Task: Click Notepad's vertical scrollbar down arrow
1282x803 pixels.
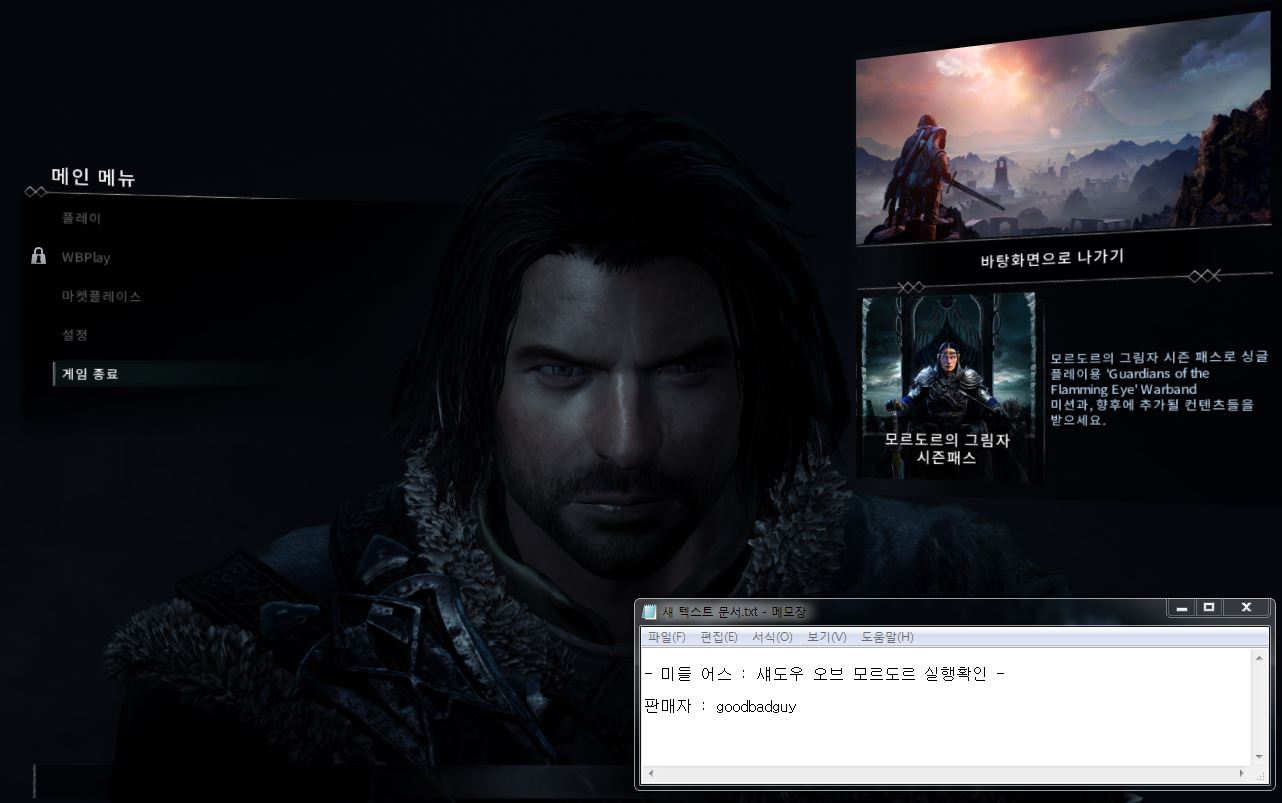Action: click(x=1260, y=757)
